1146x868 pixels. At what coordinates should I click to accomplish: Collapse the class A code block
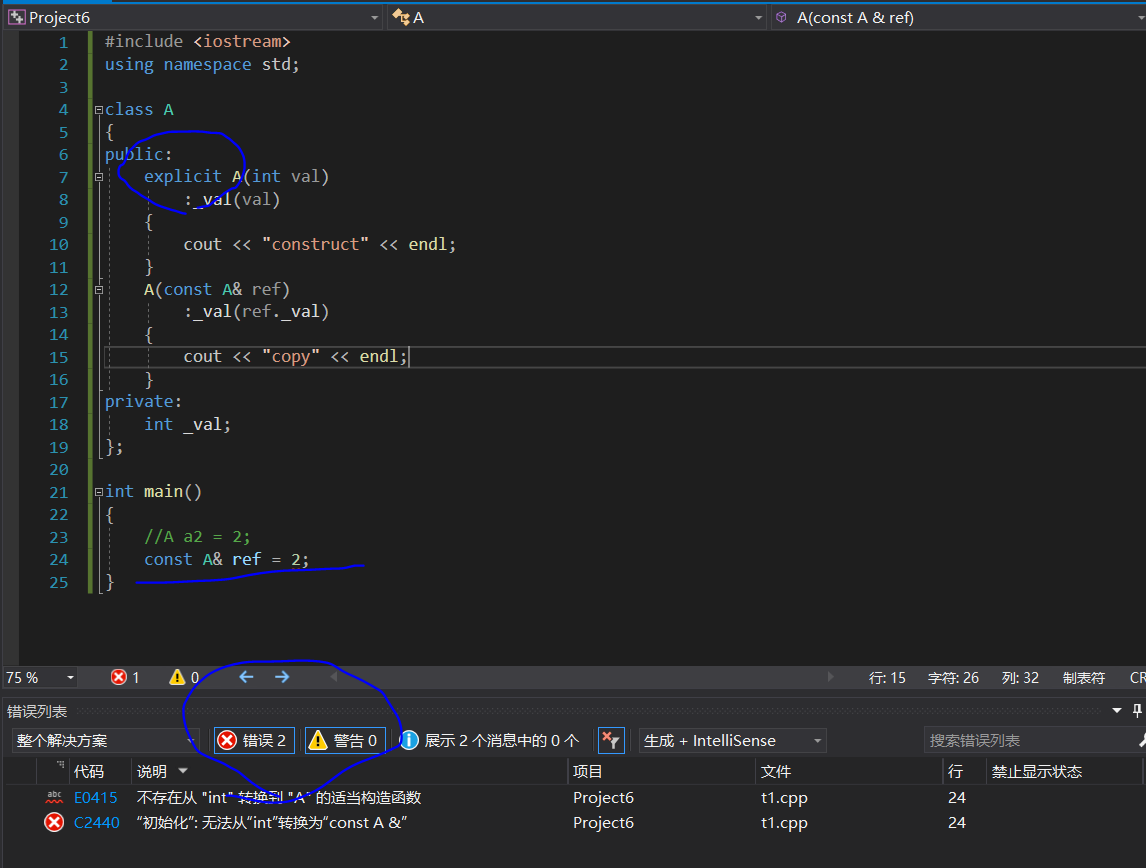(99, 110)
